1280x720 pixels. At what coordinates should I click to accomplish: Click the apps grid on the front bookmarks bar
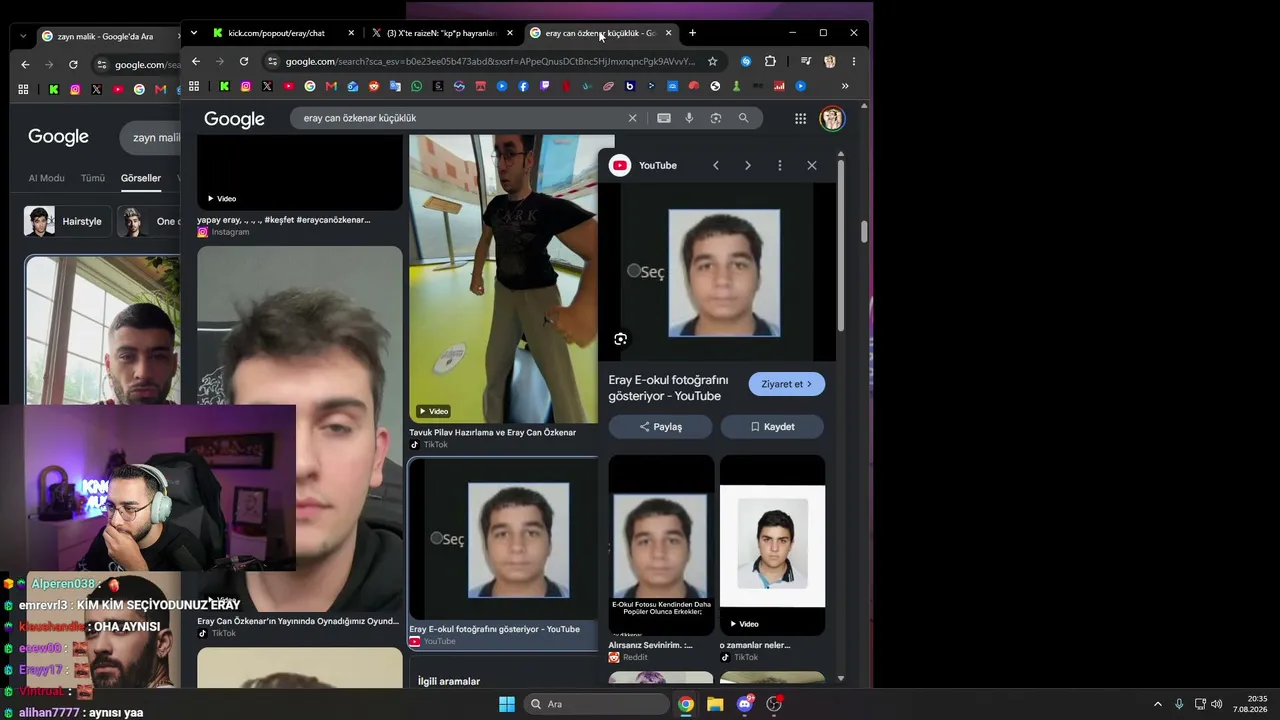(x=194, y=86)
